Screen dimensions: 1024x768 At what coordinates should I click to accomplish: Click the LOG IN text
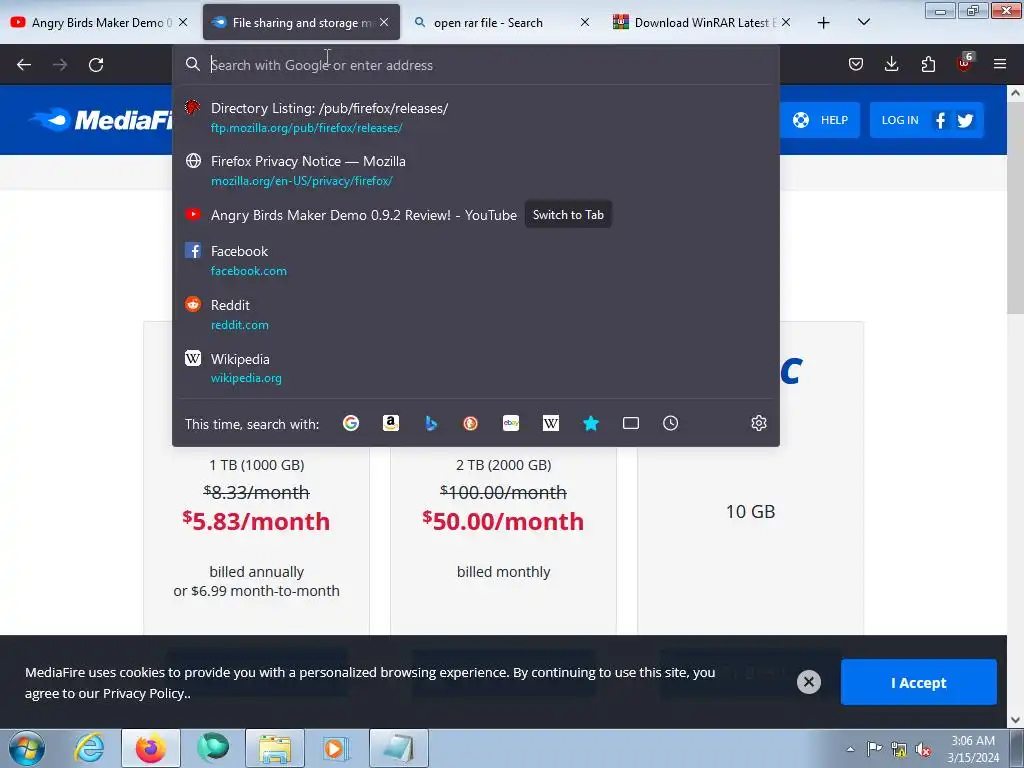point(900,120)
